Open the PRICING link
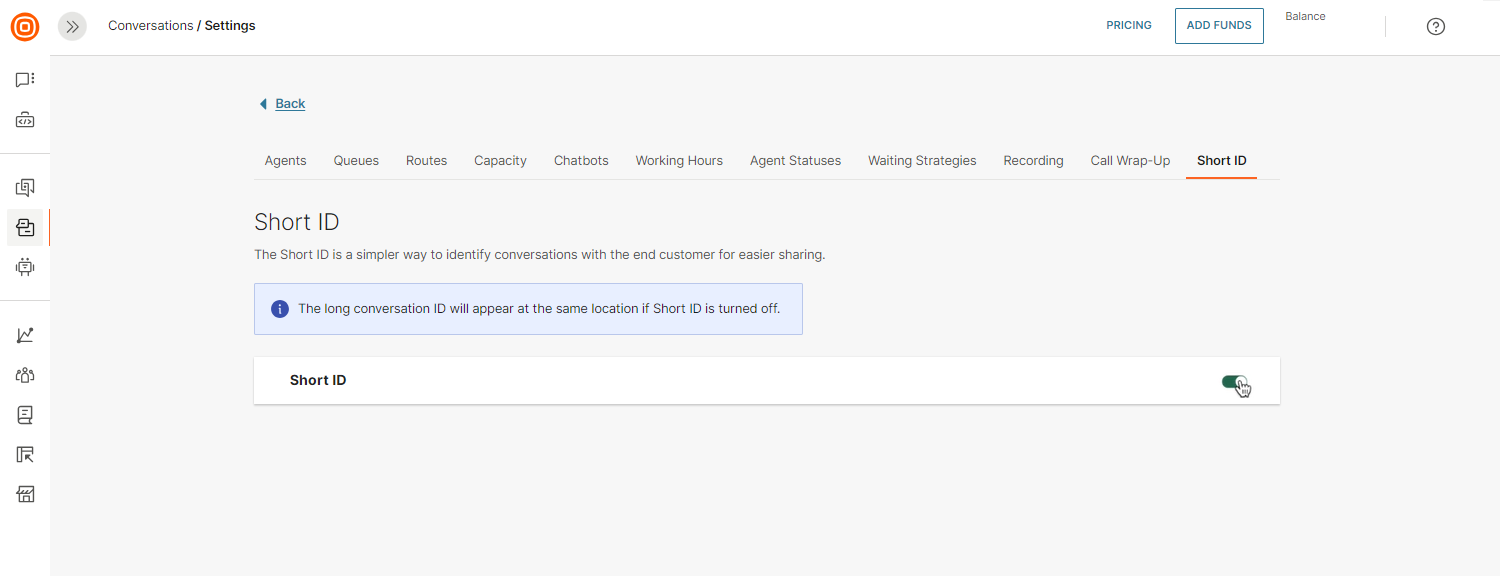Viewport: 1500px width, 576px height. (x=1129, y=26)
